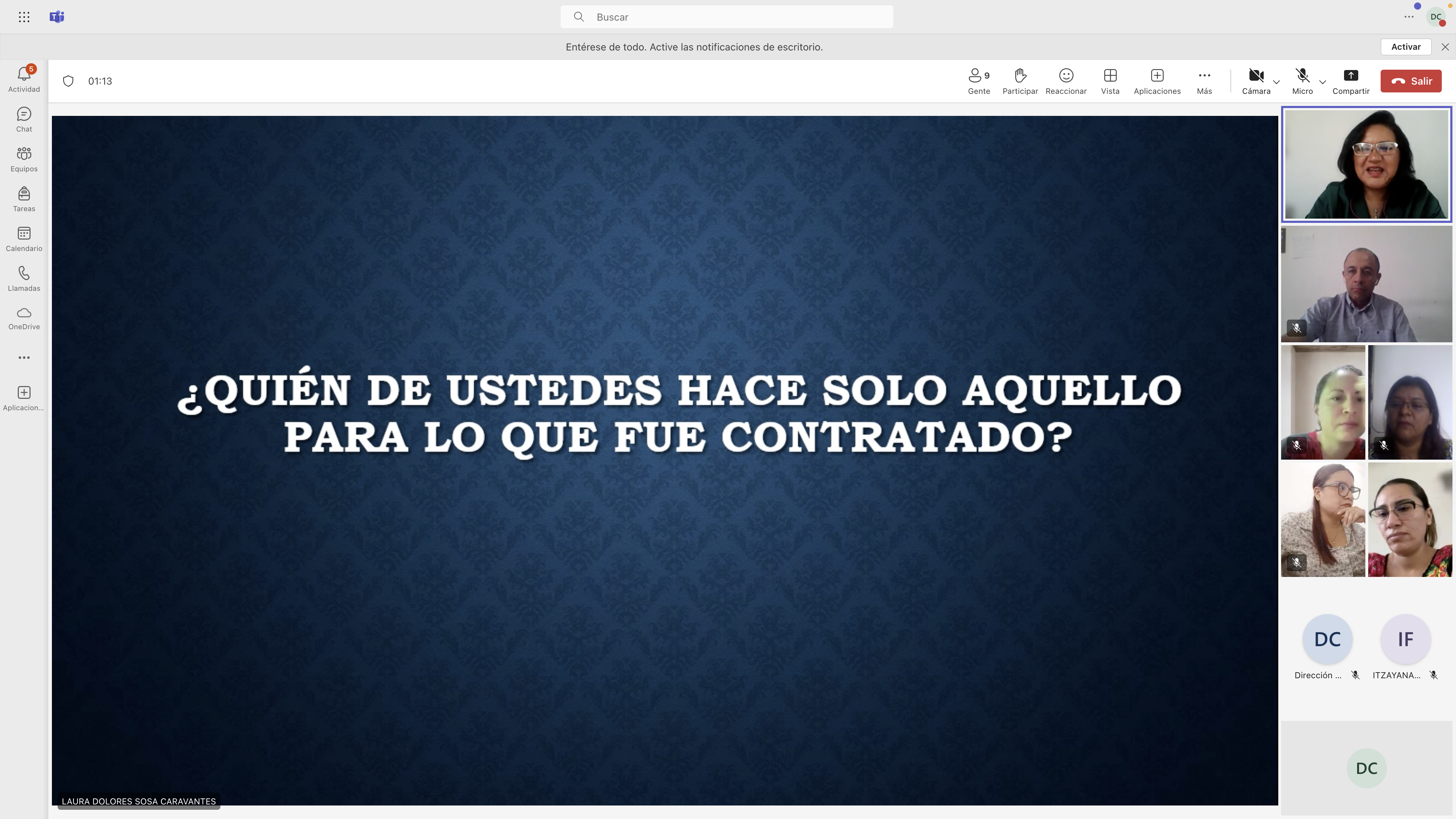
Task: Turn on the Cámara
Action: 1256,81
